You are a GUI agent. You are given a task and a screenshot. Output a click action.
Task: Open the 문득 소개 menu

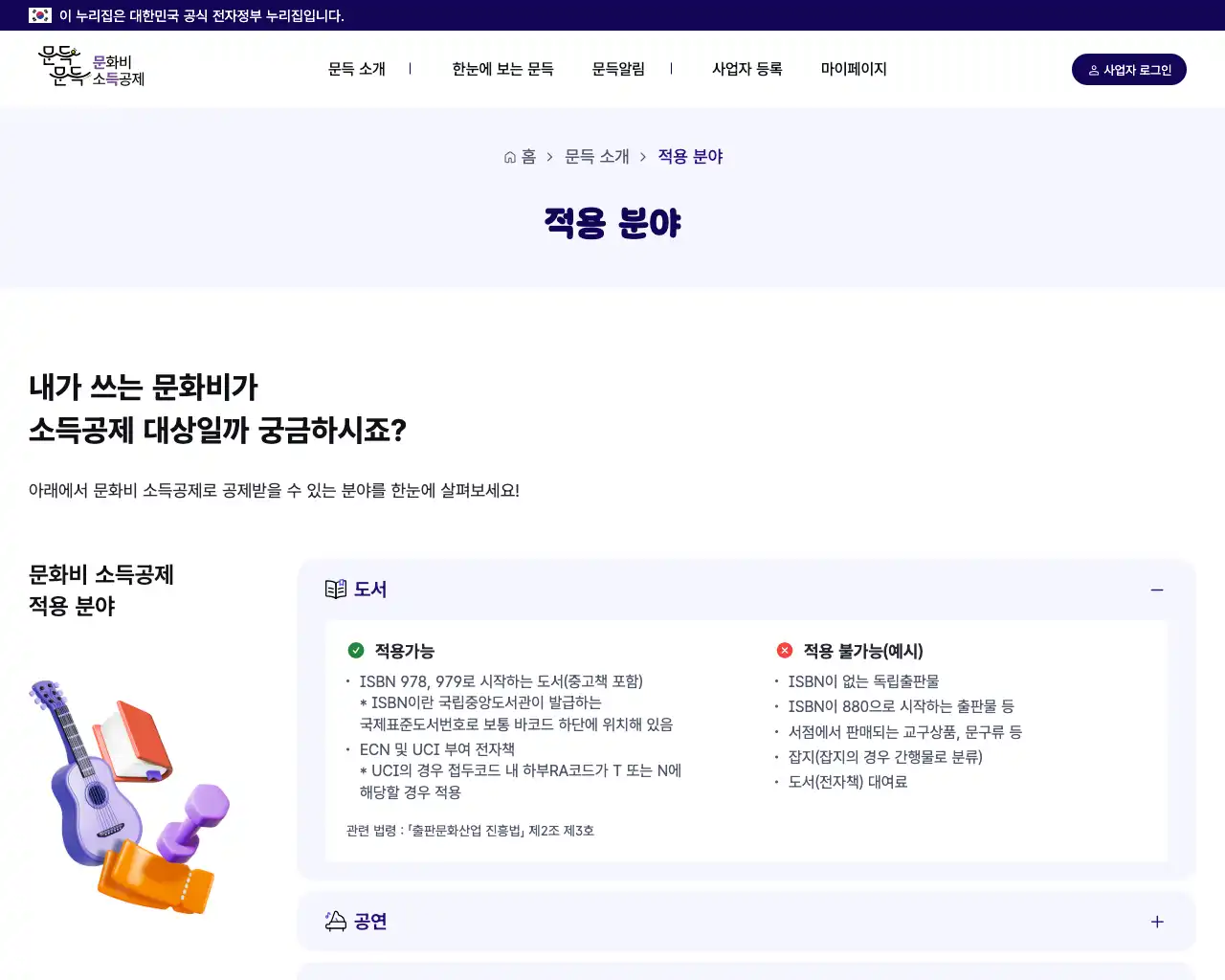click(356, 69)
